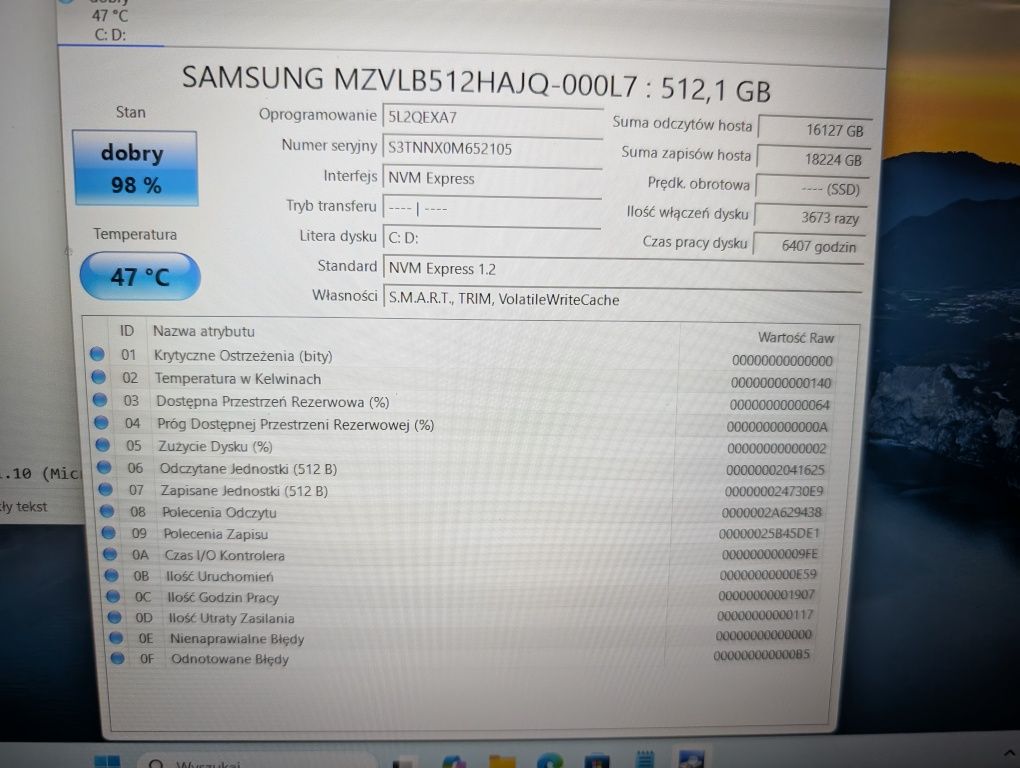1020x768 pixels.
Task: Click the CrystalDiskInfo icon on the taskbar
Action: click(691, 758)
